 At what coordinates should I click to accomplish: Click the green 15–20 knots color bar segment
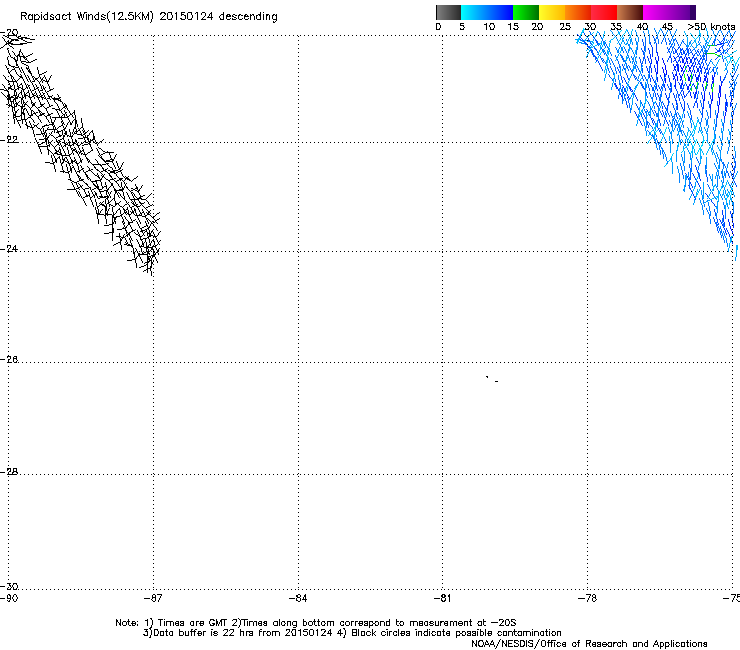tap(526, 12)
